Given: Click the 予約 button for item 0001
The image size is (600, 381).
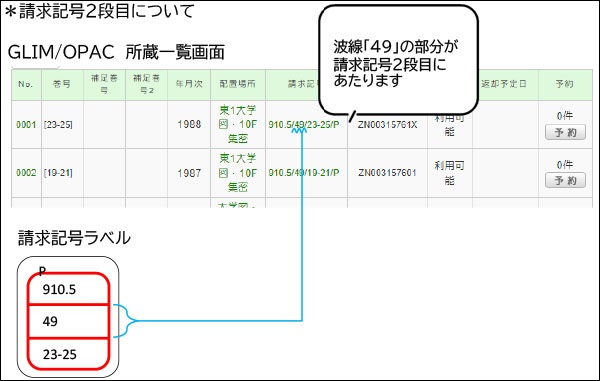Looking at the screenshot, I should 565,132.
